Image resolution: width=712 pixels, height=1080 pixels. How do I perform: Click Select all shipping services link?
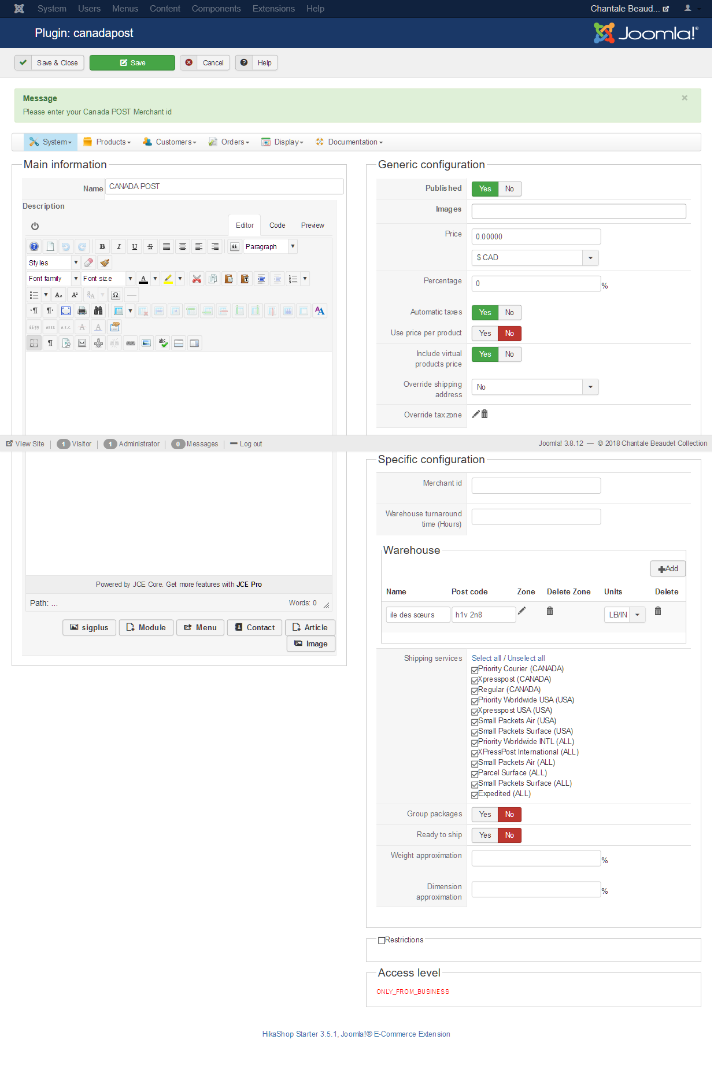[486, 658]
